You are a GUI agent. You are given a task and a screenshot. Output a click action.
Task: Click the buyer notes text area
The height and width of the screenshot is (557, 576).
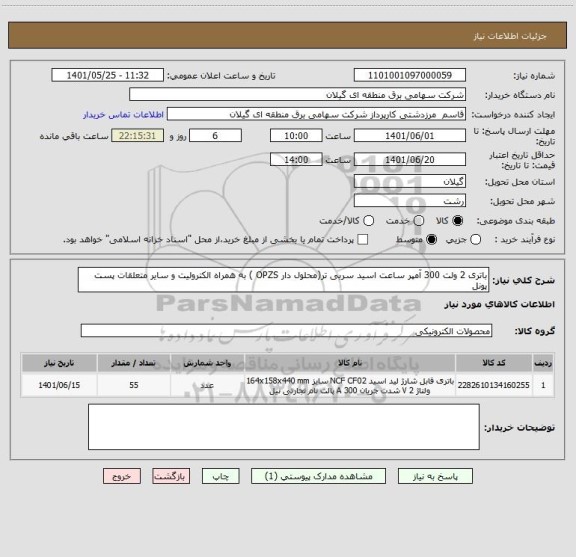point(284,427)
